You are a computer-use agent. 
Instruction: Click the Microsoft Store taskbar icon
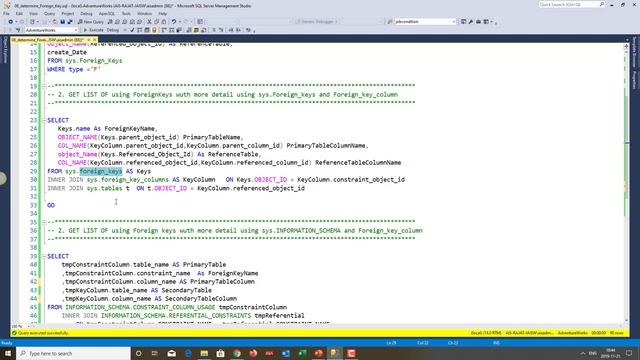(x=220, y=353)
